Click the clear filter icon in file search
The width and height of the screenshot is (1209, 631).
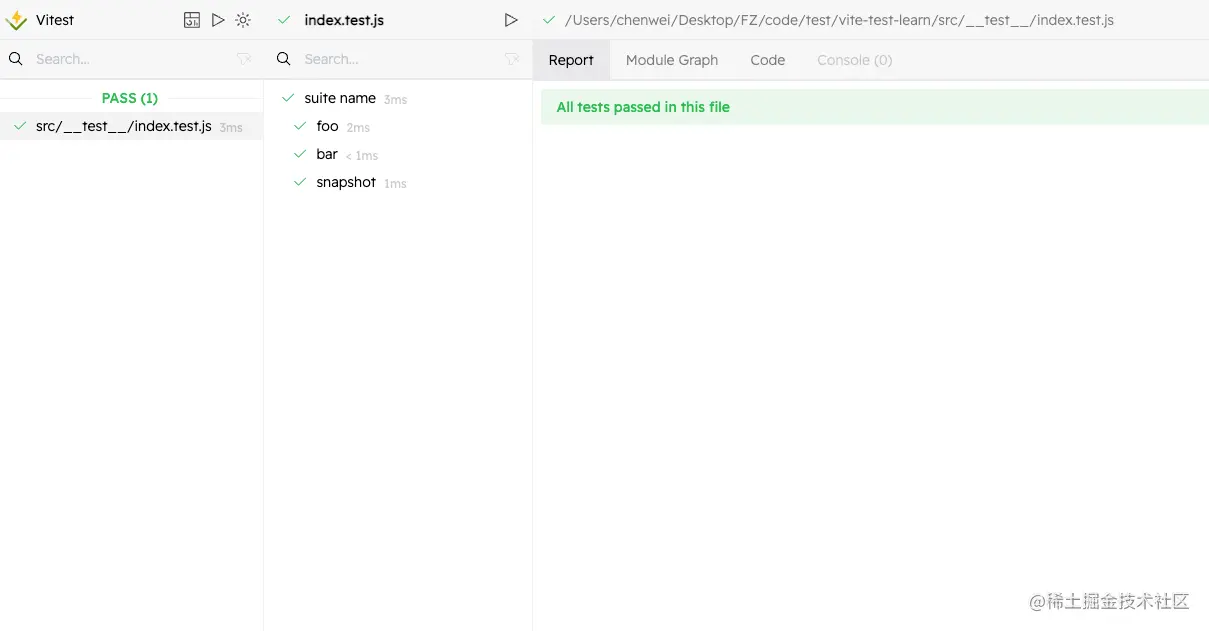click(x=244, y=59)
